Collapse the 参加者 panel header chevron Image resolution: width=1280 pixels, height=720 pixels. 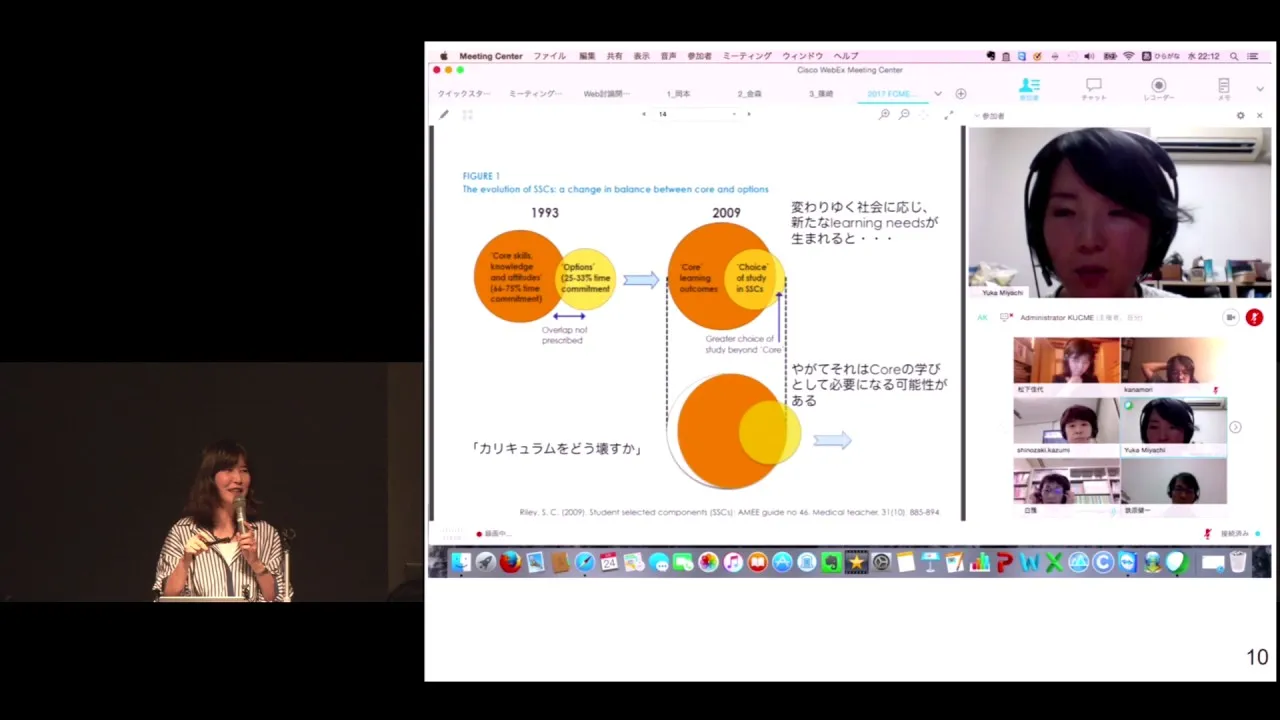(977, 116)
